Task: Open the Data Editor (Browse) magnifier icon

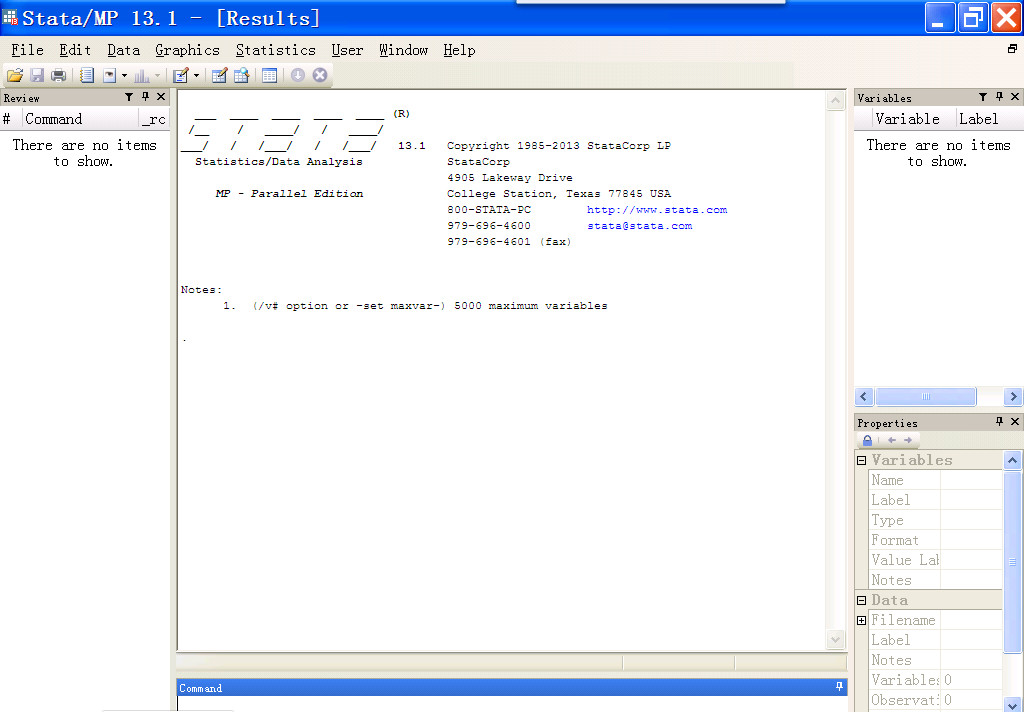Action: point(242,76)
